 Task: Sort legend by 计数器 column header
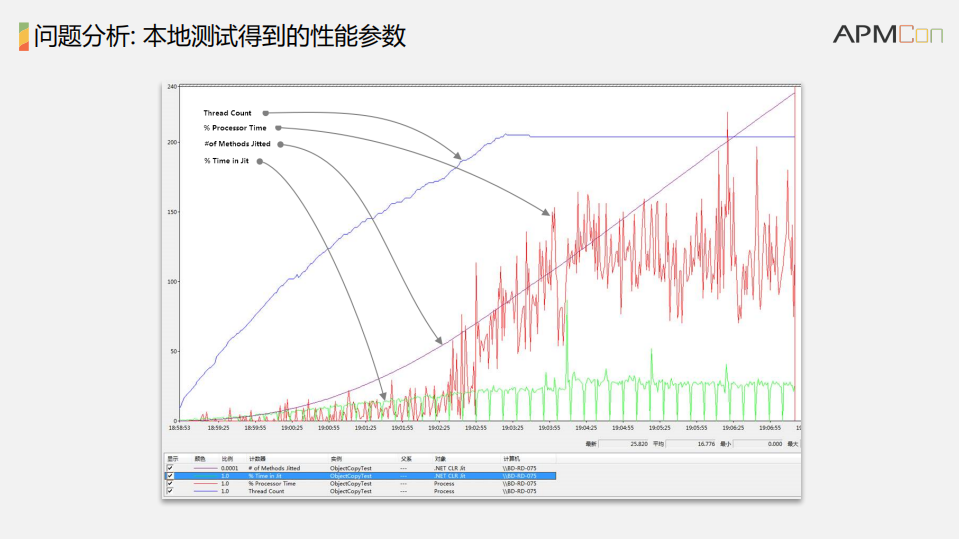(x=257, y=459)
